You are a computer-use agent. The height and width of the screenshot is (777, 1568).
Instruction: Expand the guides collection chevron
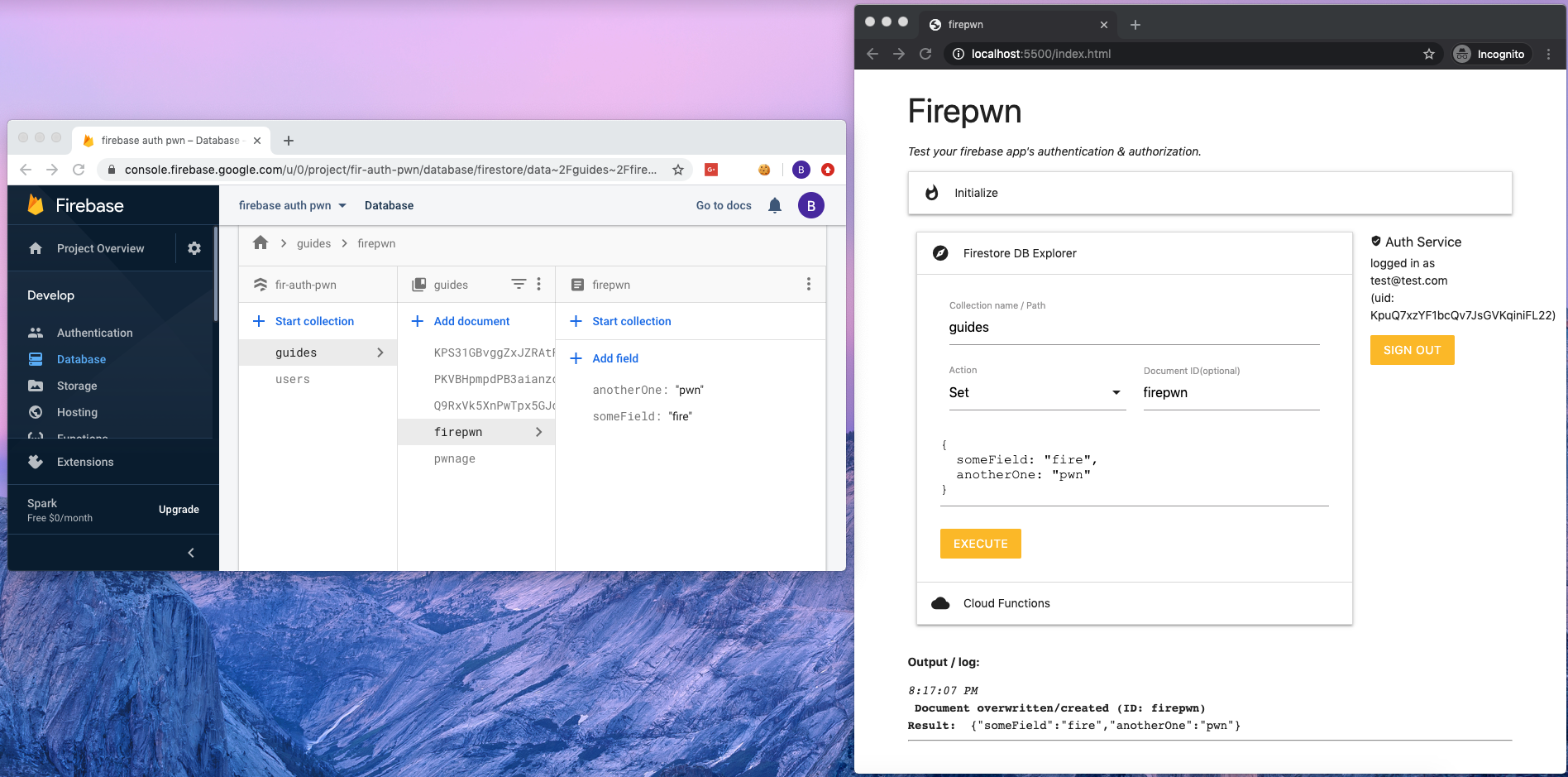380,353
